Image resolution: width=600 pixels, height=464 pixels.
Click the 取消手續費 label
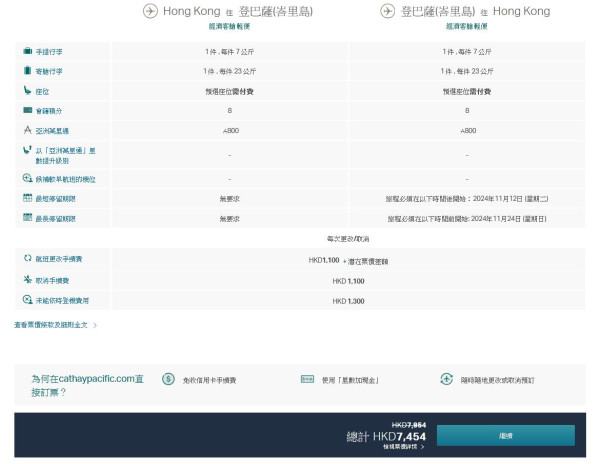pos(52,281)
